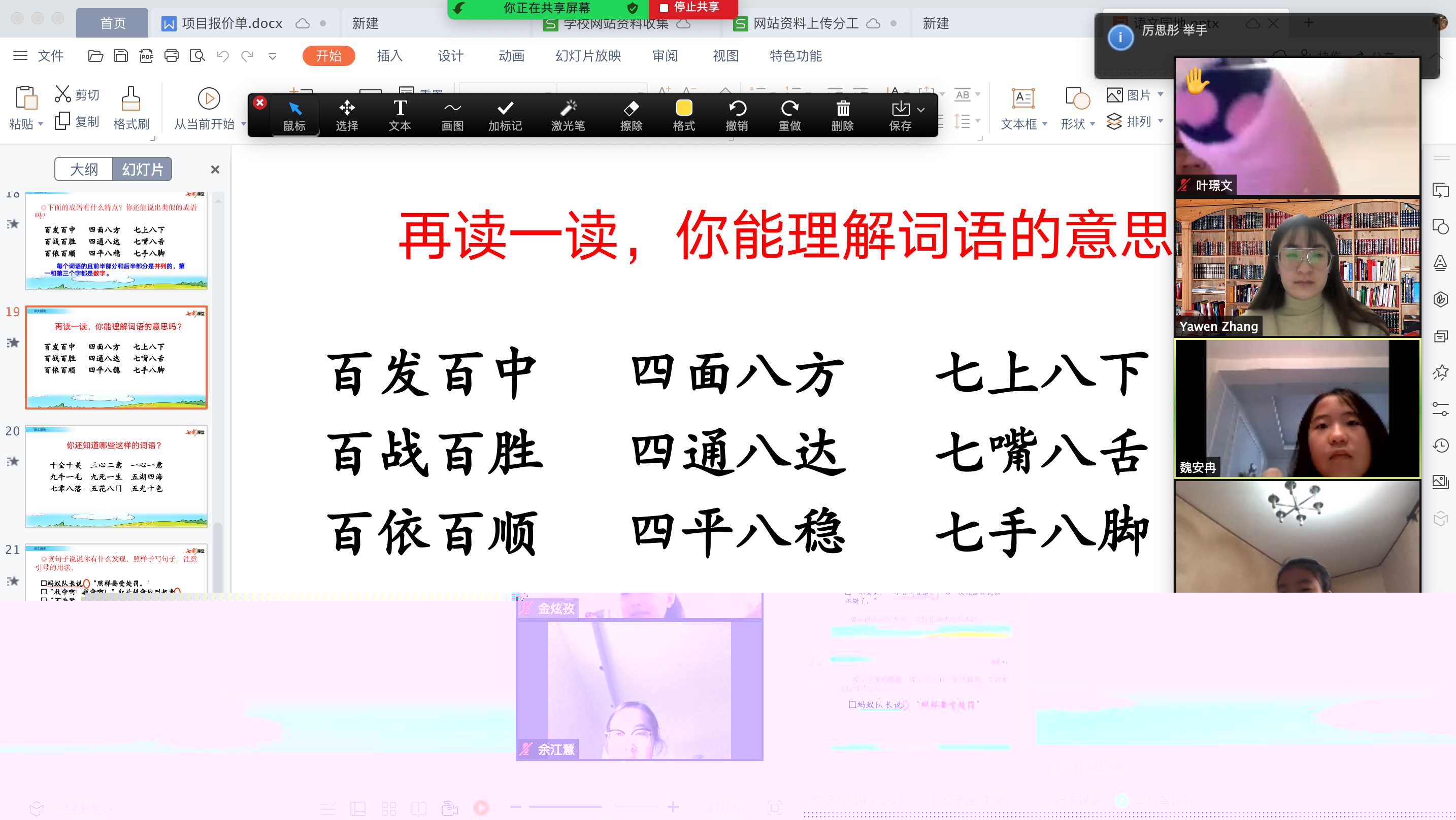Open the 设计 ribbon tab
The width and height of the screenshot is (1456, 820).
click(x=450, y=55)
